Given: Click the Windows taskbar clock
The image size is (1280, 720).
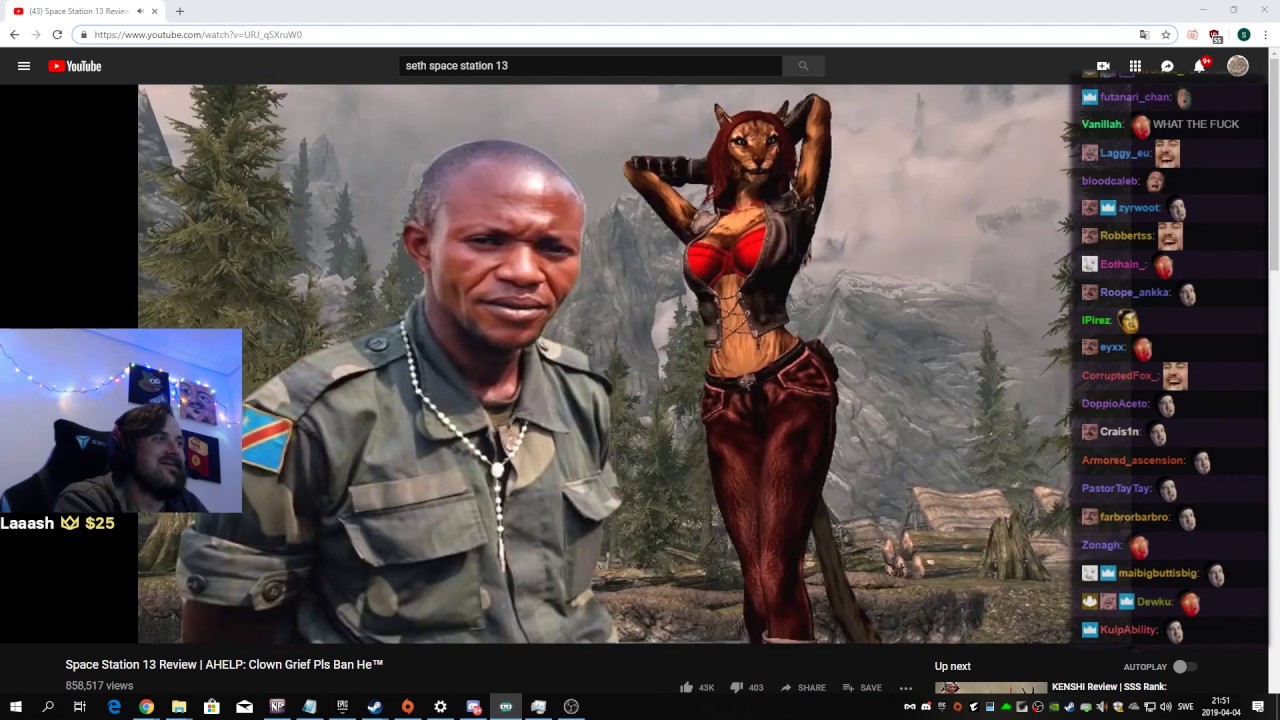Looking at the screenshot, I should 1220,707.
